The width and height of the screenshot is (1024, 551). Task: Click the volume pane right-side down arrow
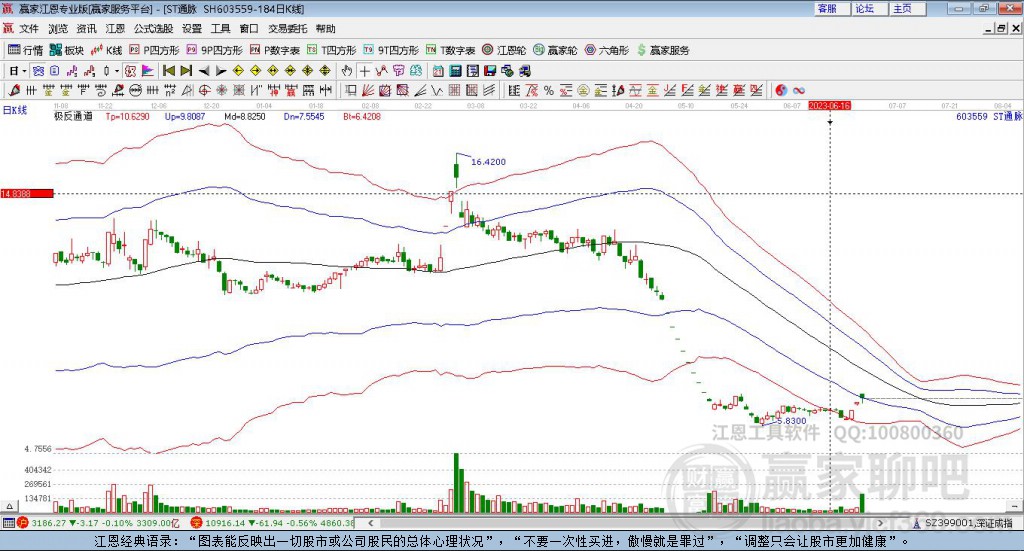1014,506
